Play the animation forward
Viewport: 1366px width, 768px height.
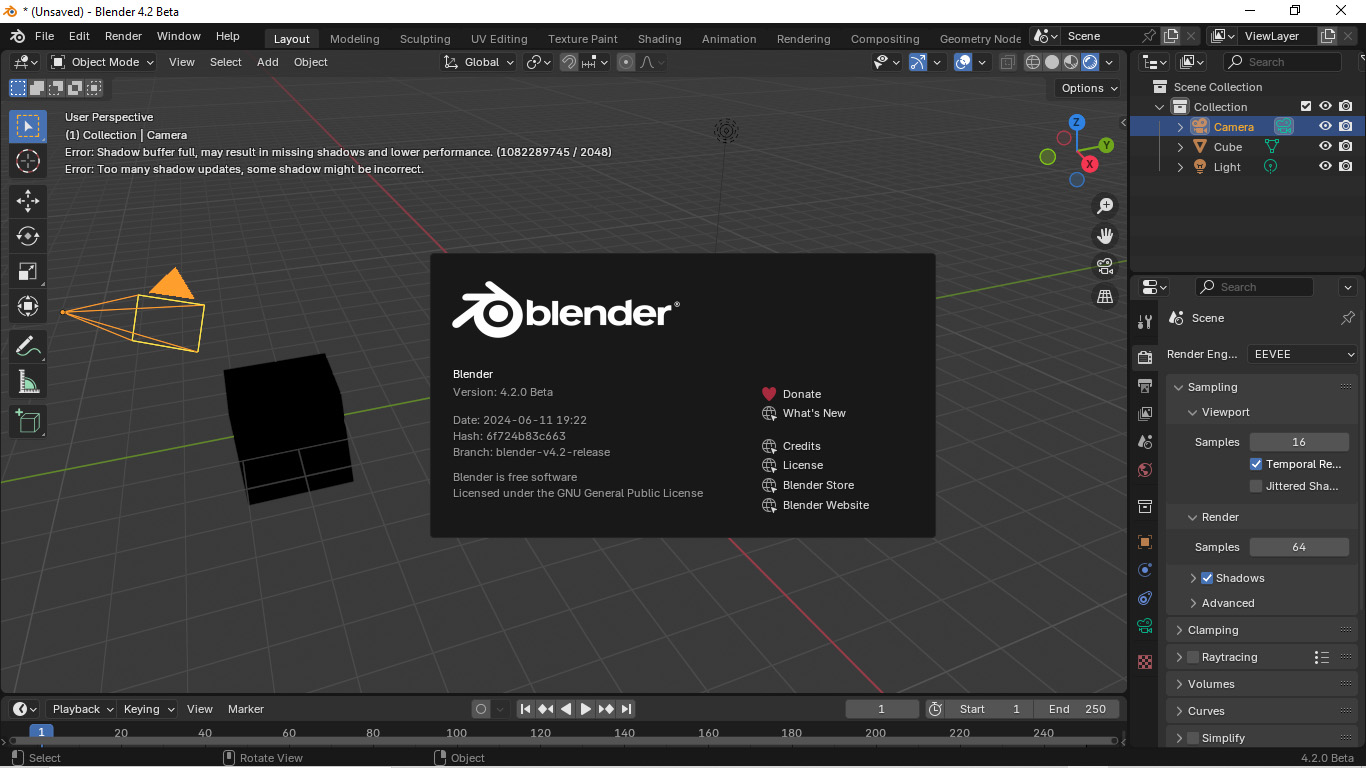tap(586, 709)
